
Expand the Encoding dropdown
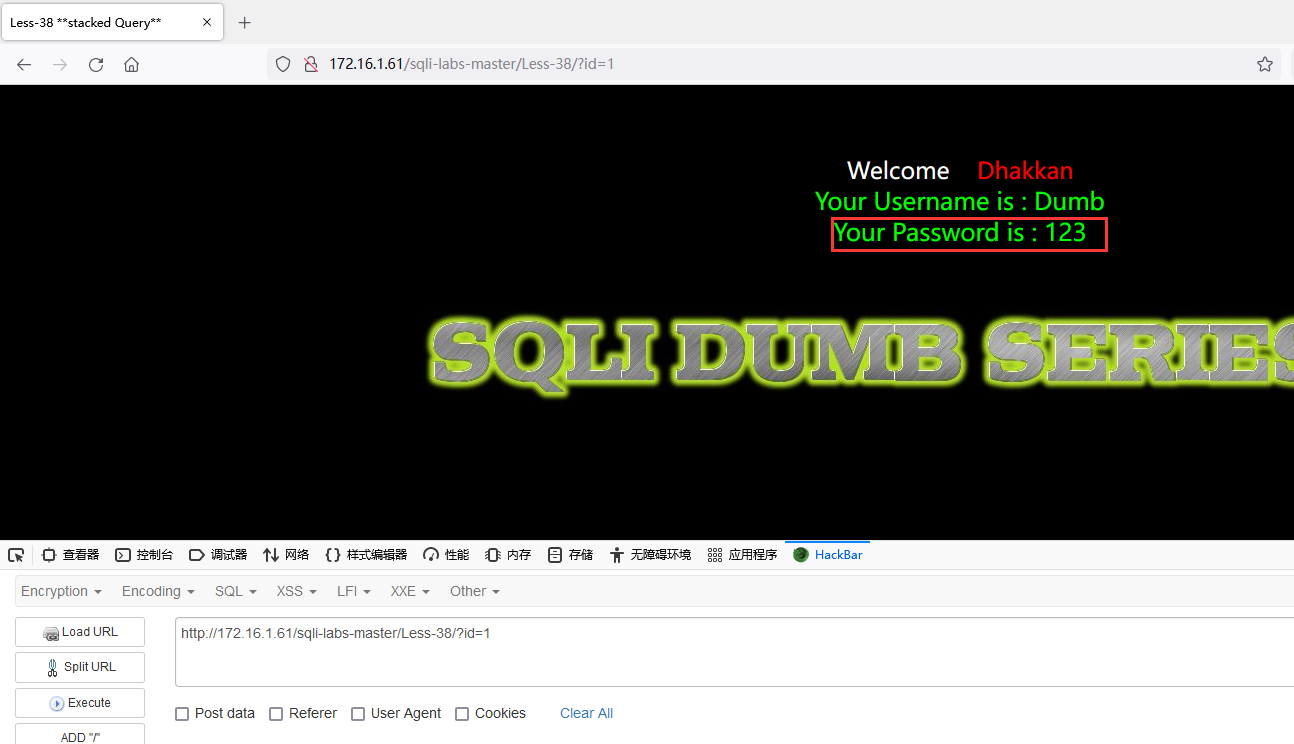click(157, 591)
